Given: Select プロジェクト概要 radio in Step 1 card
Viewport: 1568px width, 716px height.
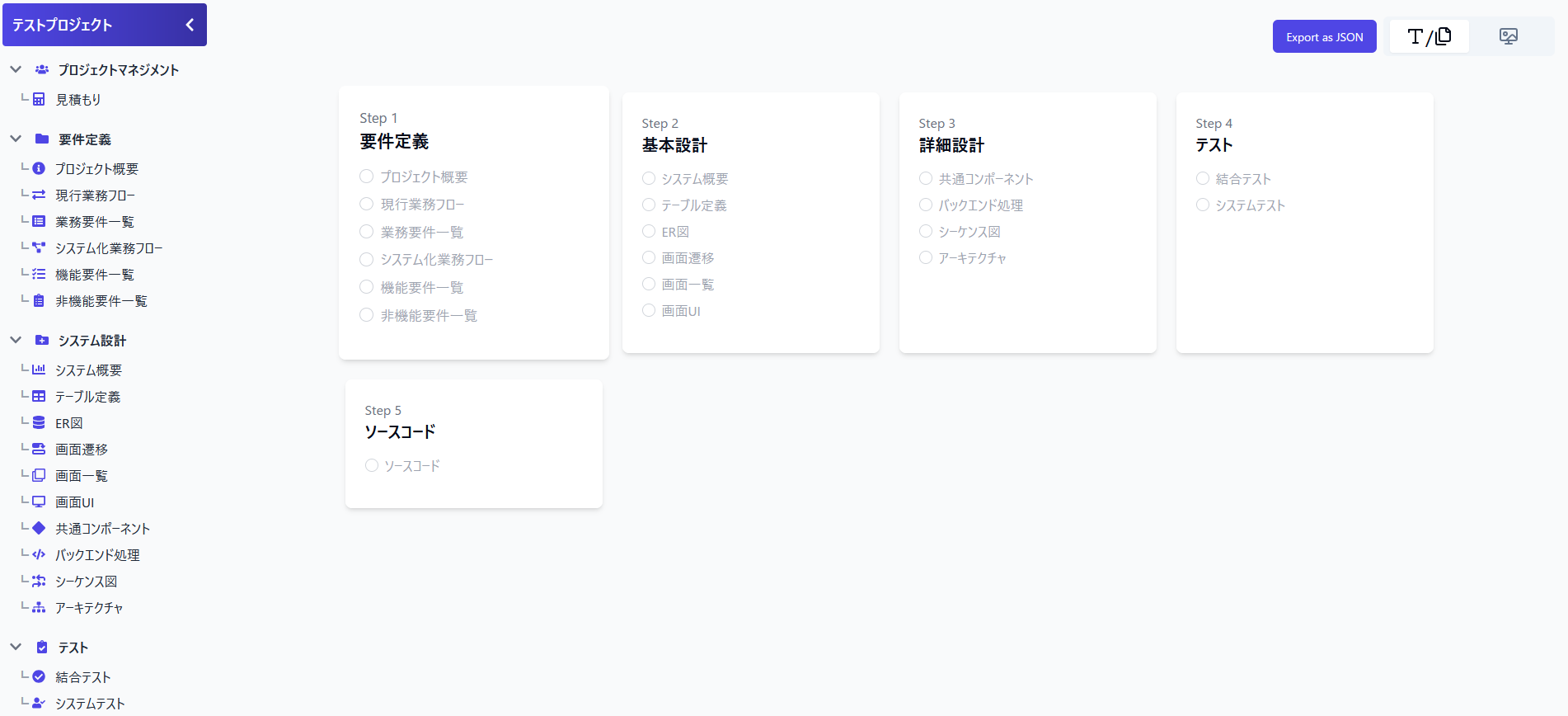Looking at the screenshot, I should click(x=367, y=176).
